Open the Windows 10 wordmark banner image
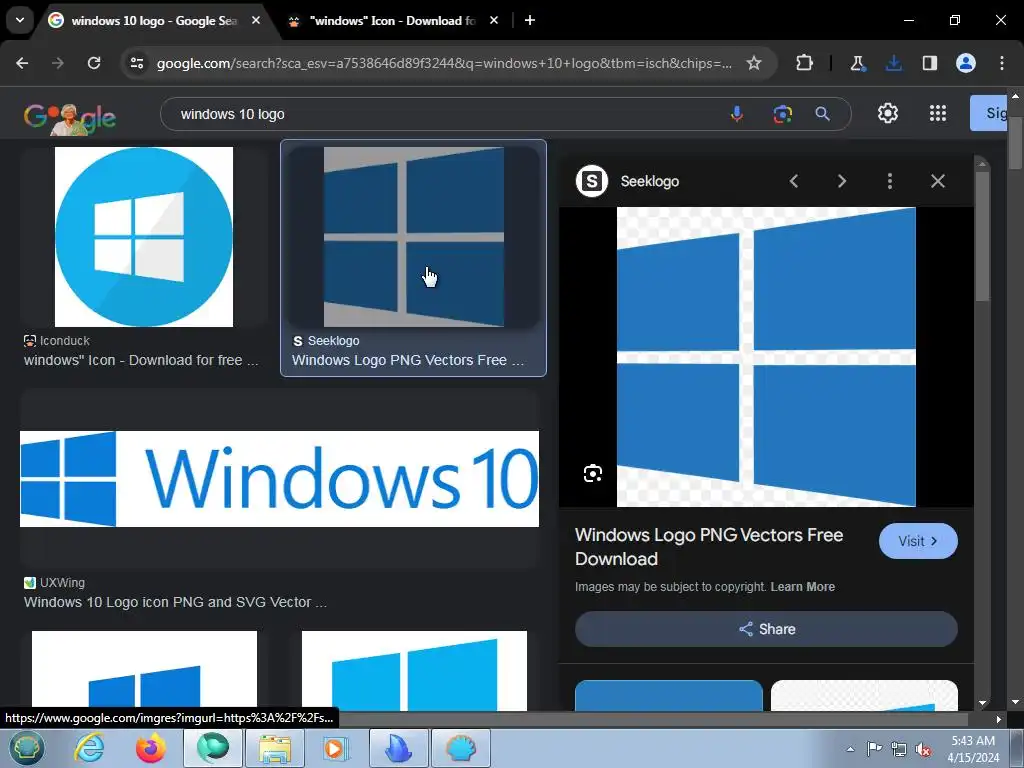The width and height of the screenshot is (1024, 768). (x=280, y=479)
